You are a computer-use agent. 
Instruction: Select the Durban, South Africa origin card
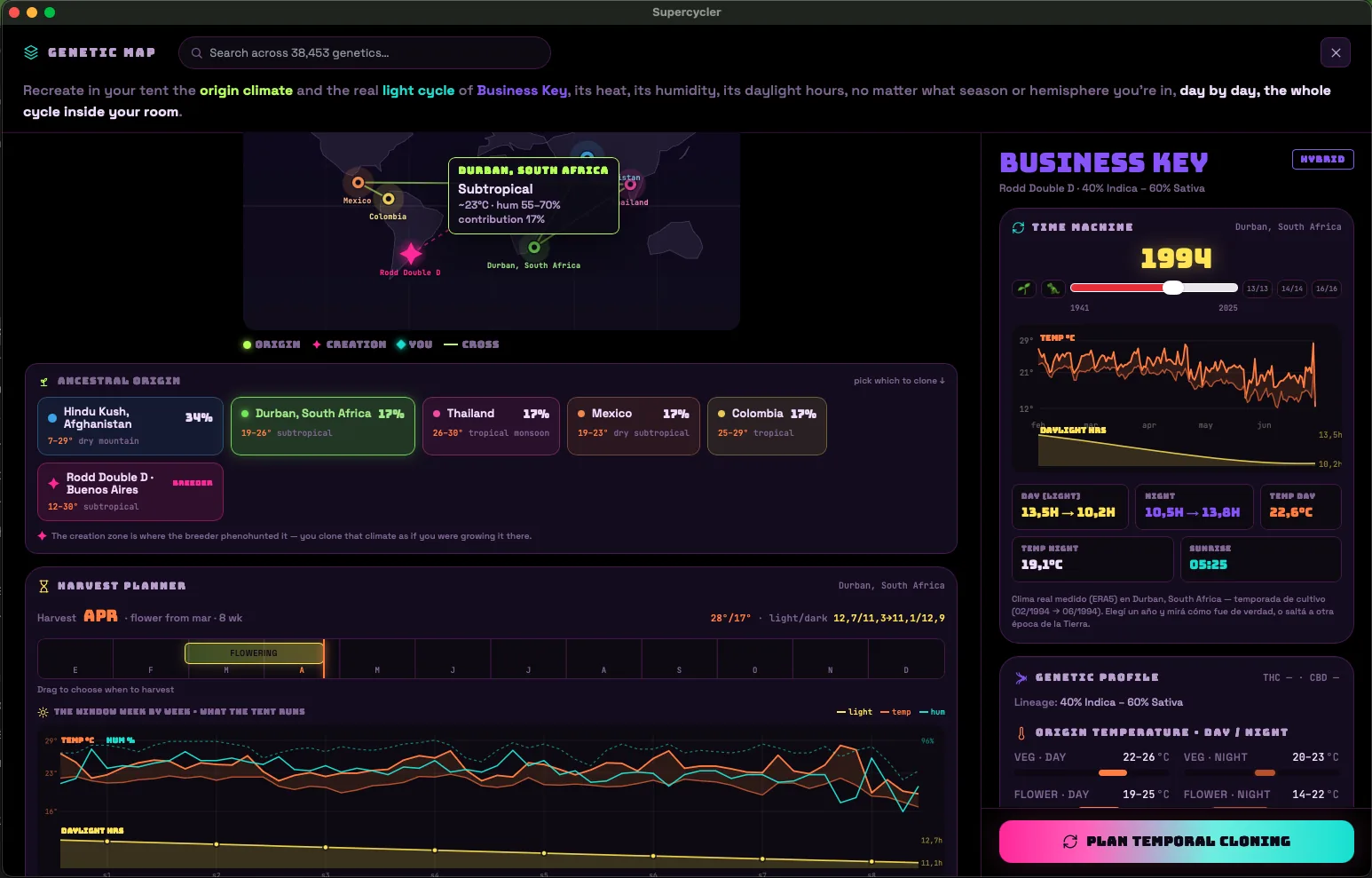pos(323,426)
